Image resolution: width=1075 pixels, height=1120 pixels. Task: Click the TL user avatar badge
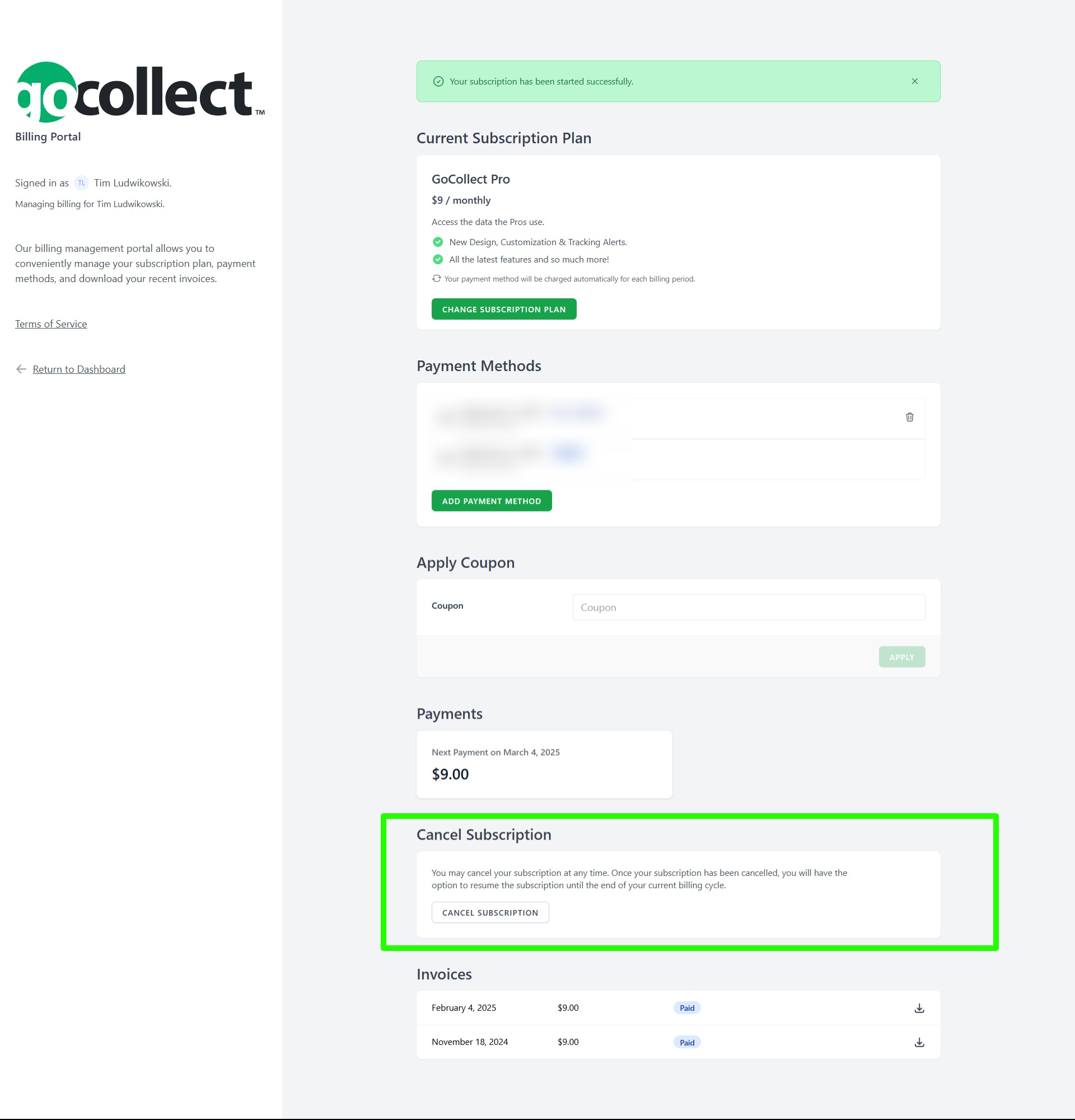[81, 183]
